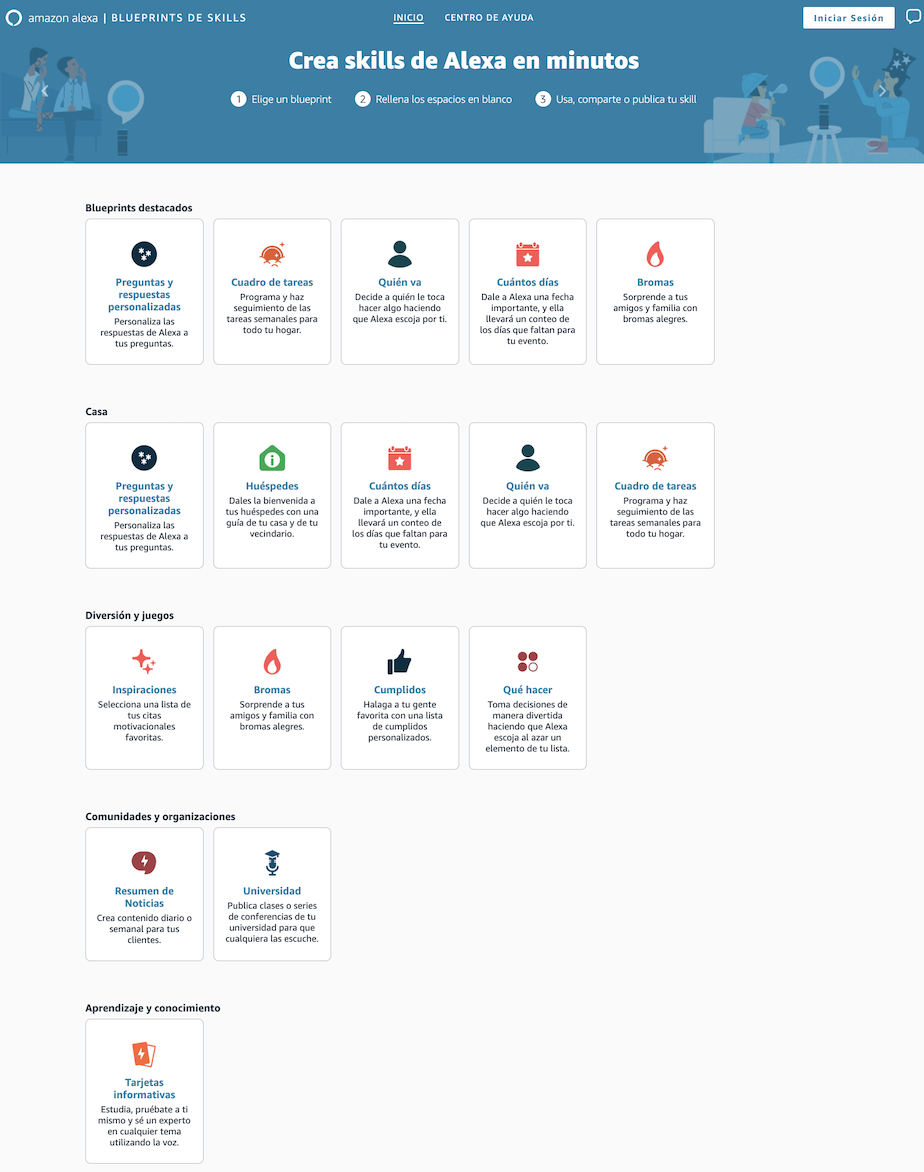924x1172 pixels.
Task: Click the Universidad microphone graduation cap icon
Action: (x=272, y=862)
